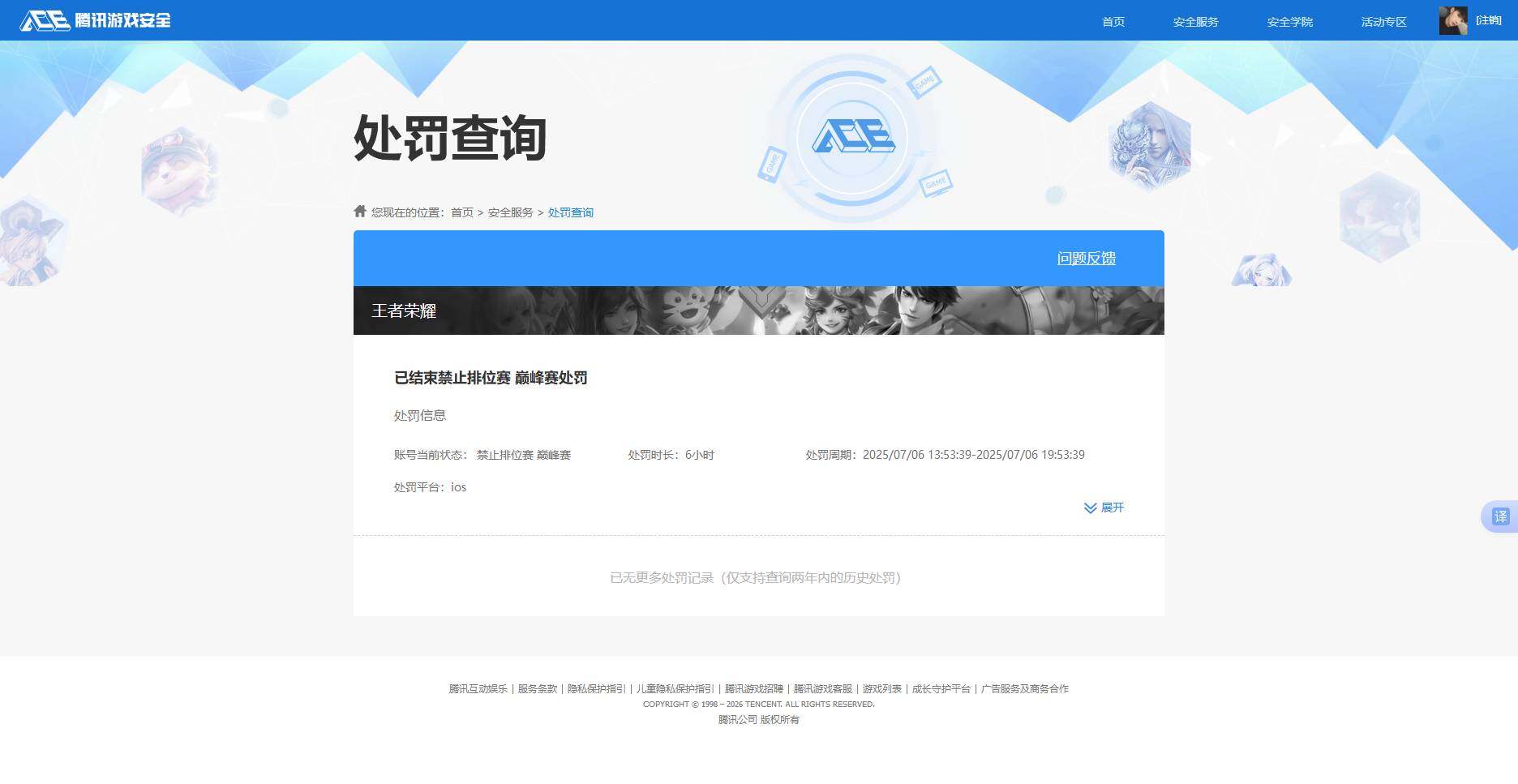
Task: Open the 首页 navigation item
Action: (1113, 22)
